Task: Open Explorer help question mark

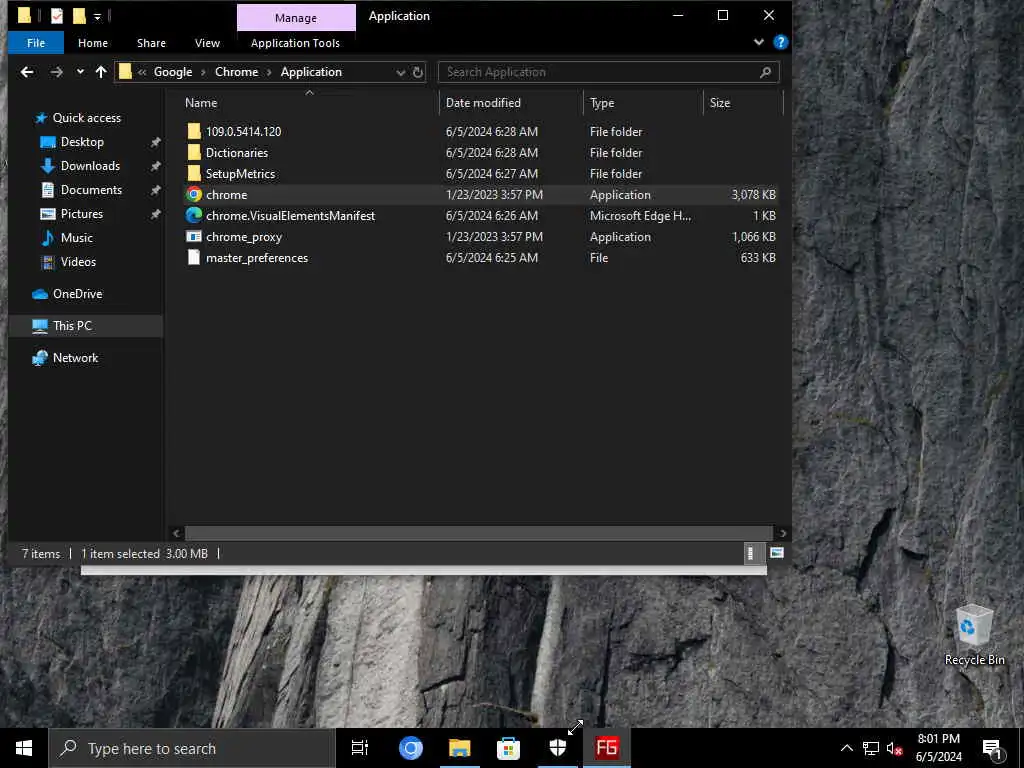Action: coord(780,42)
